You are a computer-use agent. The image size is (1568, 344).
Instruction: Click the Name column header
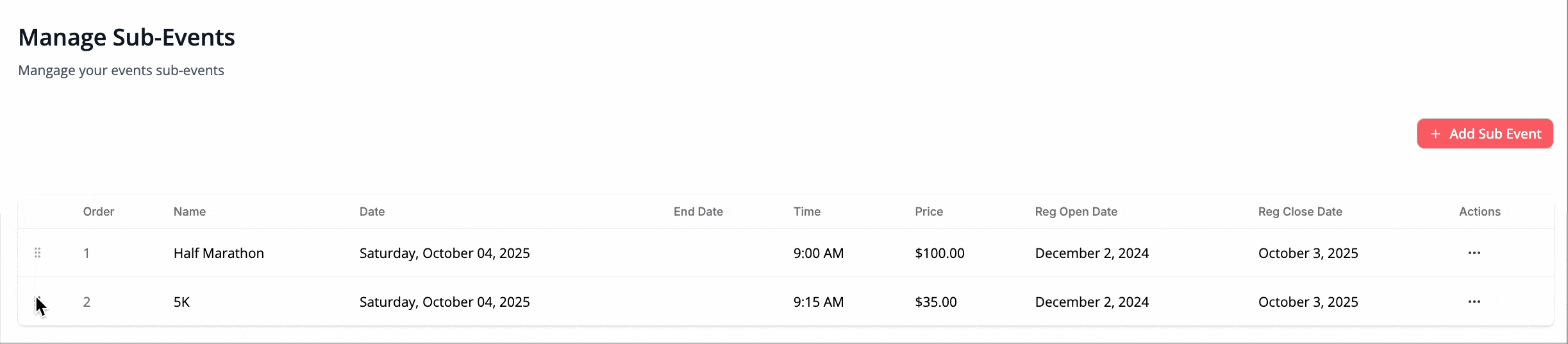[190, 212]
